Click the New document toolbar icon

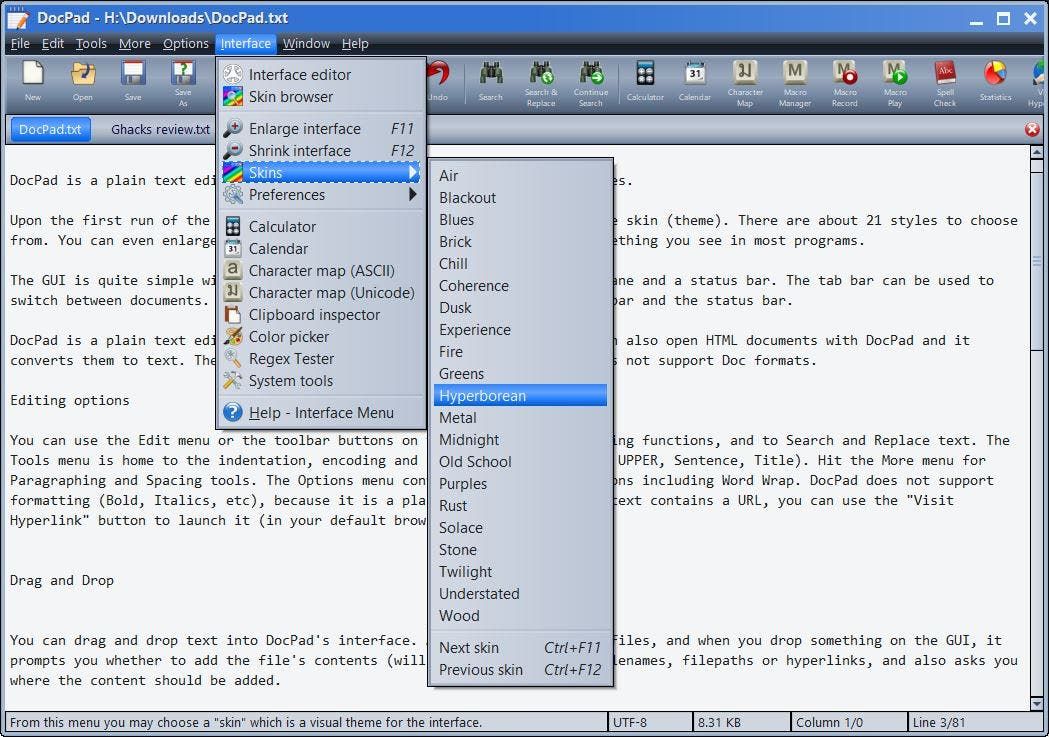click(x=33, y=80)
